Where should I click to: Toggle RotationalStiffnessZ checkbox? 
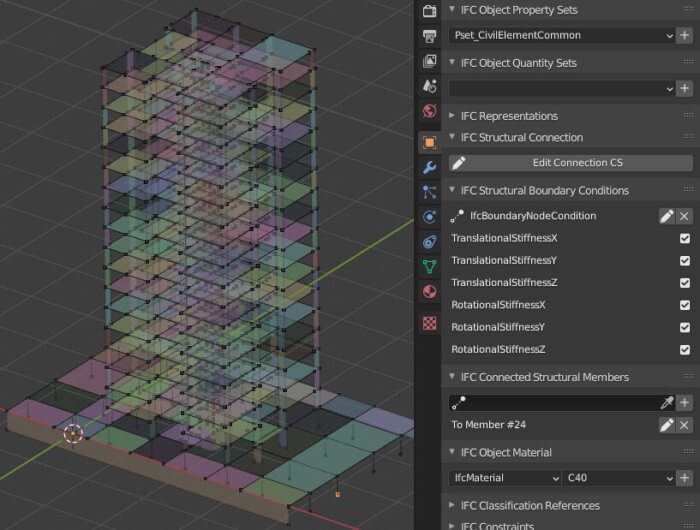[x=685, y=350]
